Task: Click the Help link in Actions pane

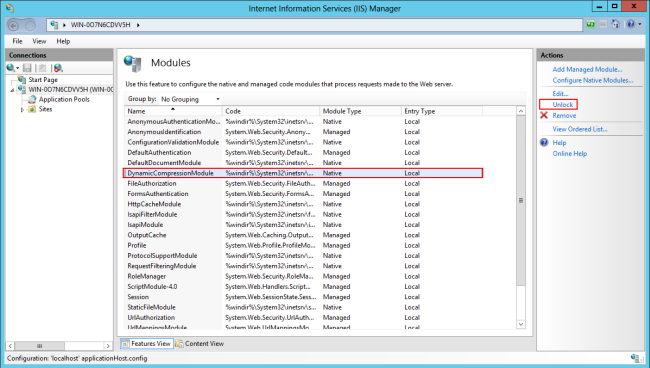Action: pyautogui.click(x=559, y=143)
